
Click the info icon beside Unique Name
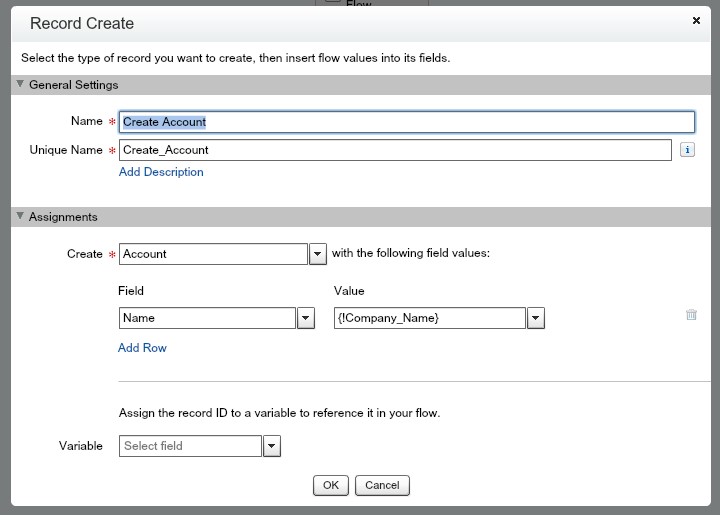coord(687,150)
